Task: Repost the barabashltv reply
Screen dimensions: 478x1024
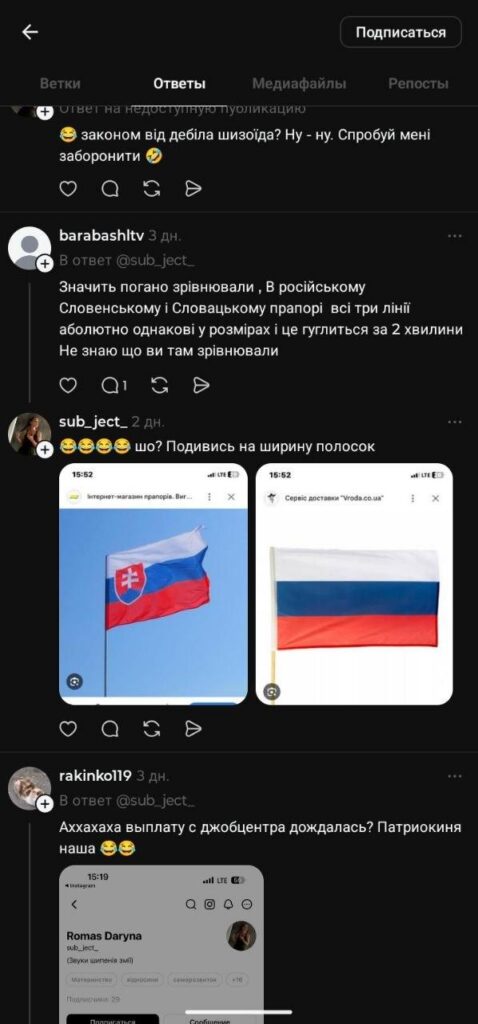Action: [159, 385]
